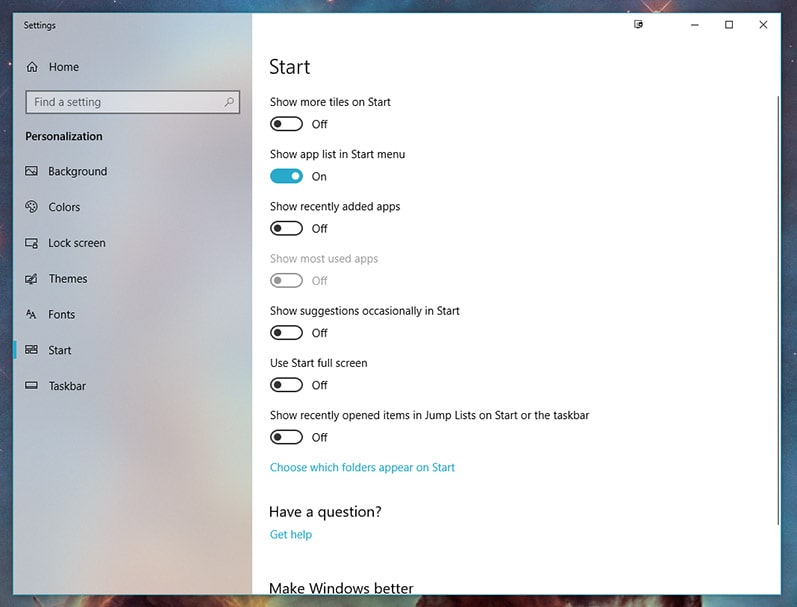
Task: Click the Taskbar icon in sidebar
Action: point(32,385)
